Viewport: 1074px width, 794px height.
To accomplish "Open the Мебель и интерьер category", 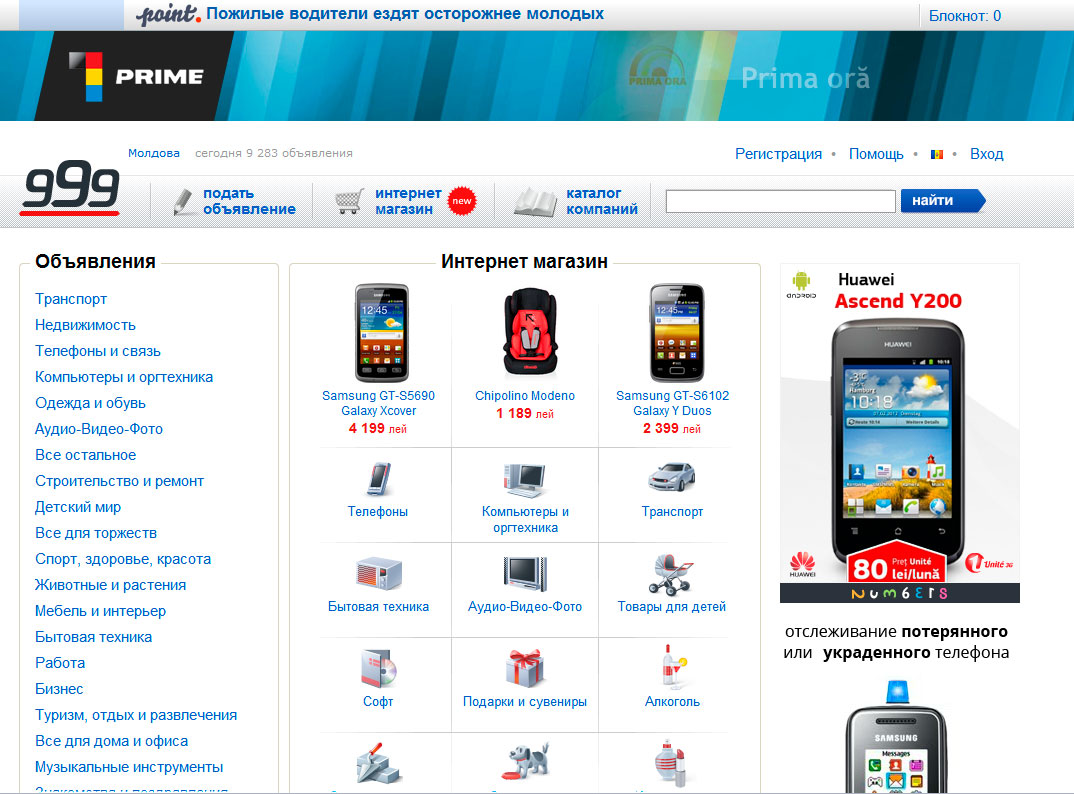I will (x=101, y=612).
